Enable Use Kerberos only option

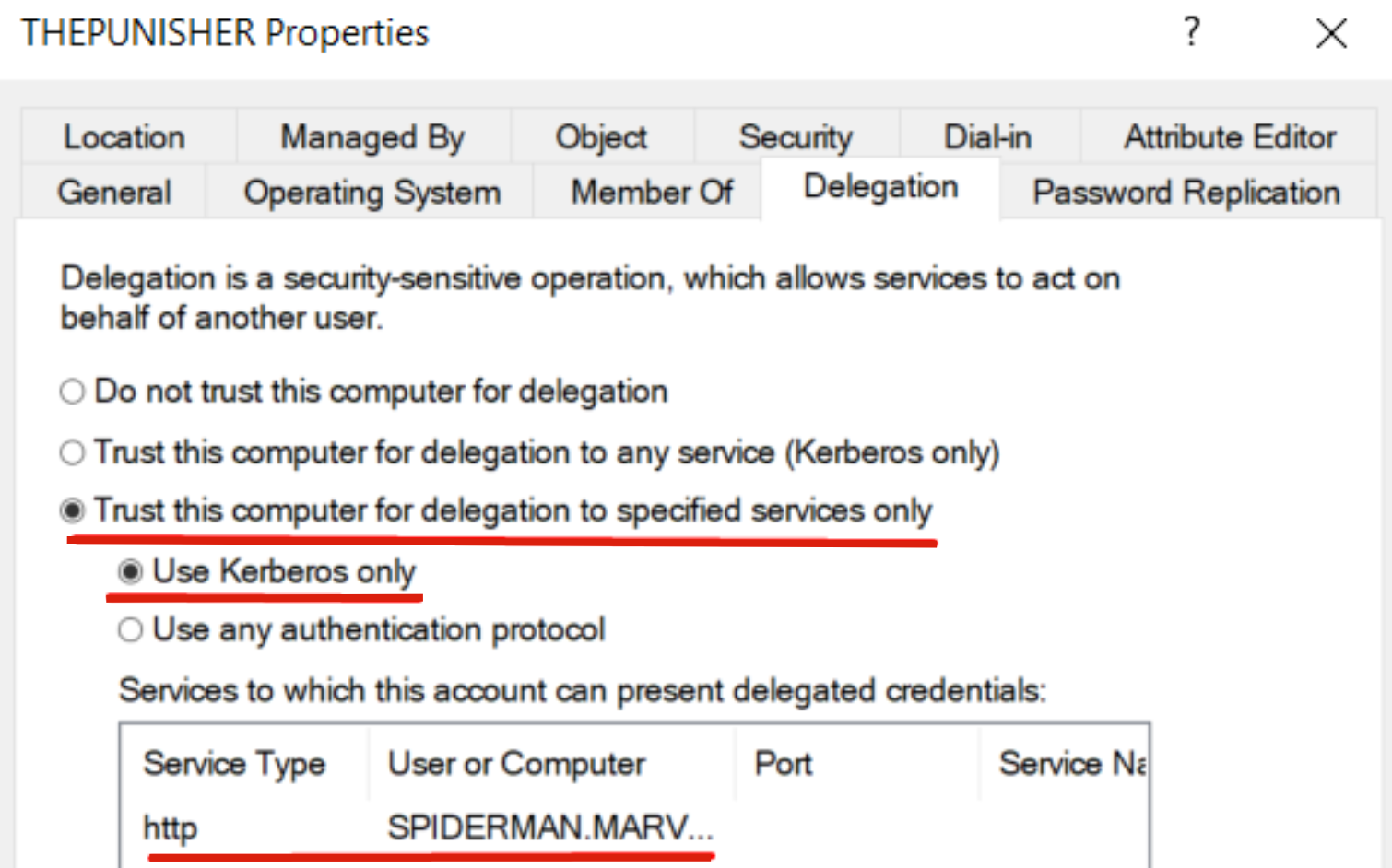click(131, 572)
